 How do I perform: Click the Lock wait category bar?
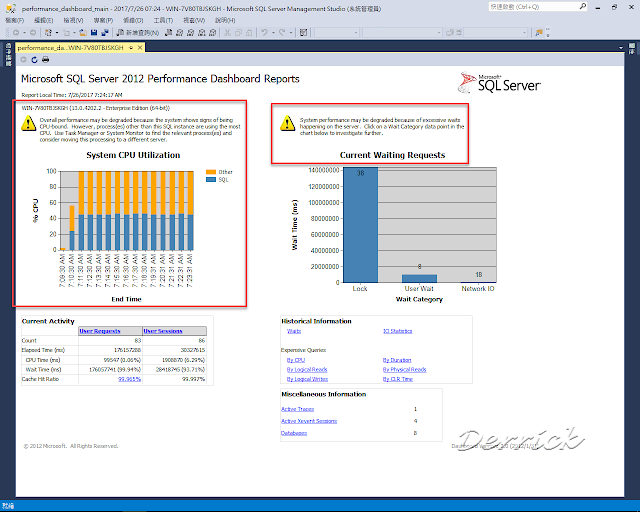coord(360,225)
